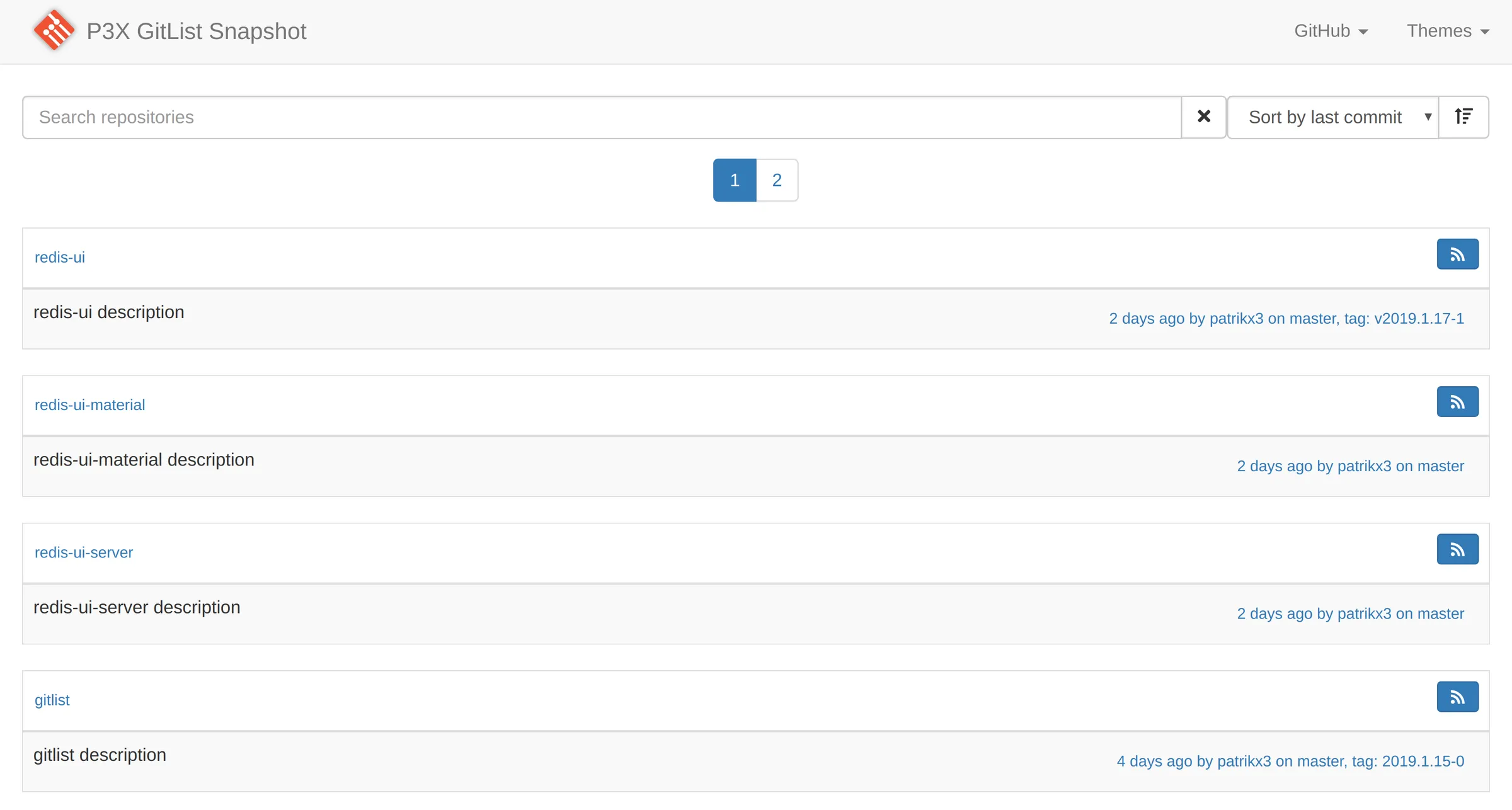Open the RSS feed for gitlist
This screenshot has height=810, width=1512.
point(1458,696)
